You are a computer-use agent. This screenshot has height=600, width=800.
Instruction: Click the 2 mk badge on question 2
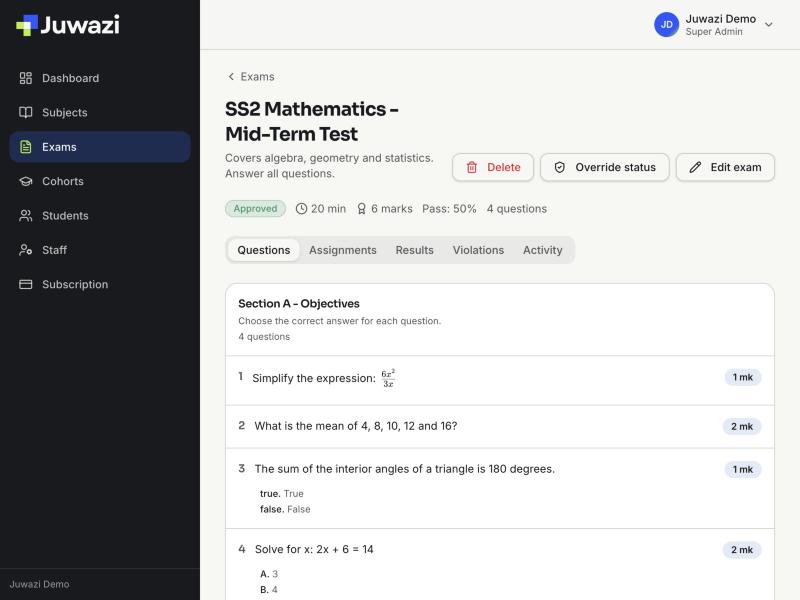(742, 427)
